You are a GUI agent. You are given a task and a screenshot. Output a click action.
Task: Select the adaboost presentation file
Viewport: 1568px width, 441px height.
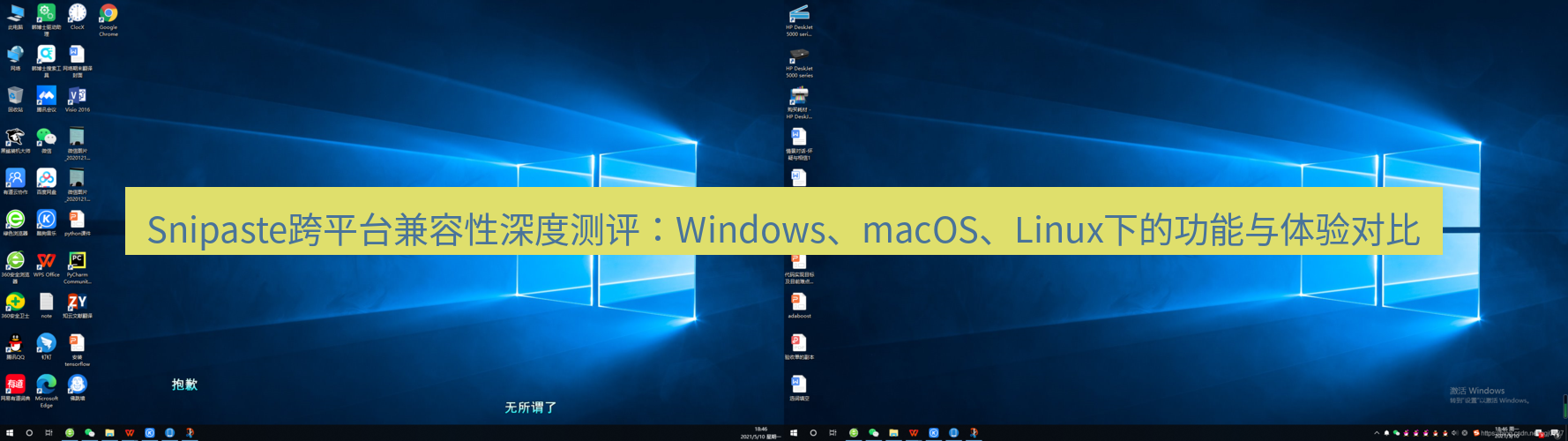pos(799,305)
